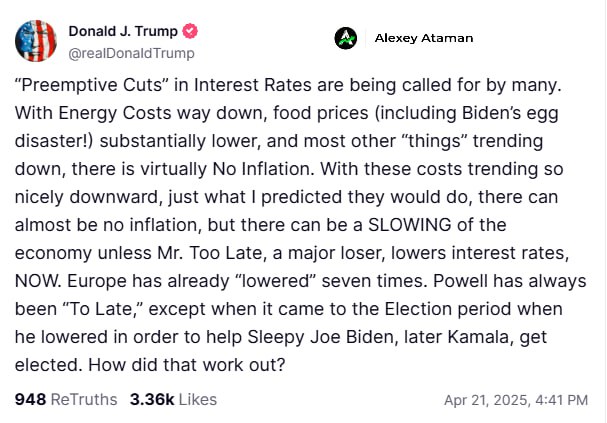Image resolution: width=607 pixels, height=423 pixels.
Task: Click the Alexey Ataman name text
Action: pyautogui.click(x=424, y=38)
